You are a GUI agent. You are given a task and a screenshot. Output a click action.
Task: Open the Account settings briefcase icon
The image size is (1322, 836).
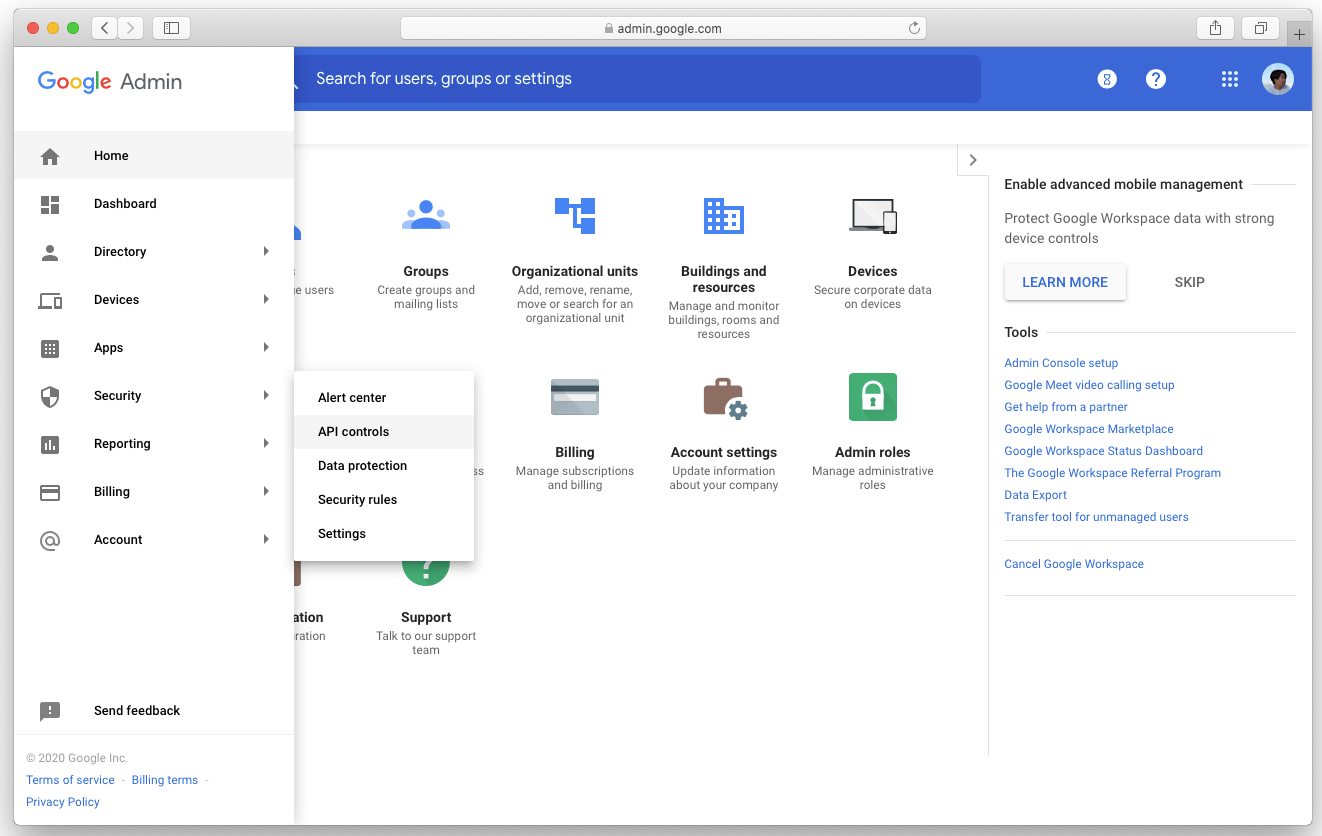[x=725, y=398]
